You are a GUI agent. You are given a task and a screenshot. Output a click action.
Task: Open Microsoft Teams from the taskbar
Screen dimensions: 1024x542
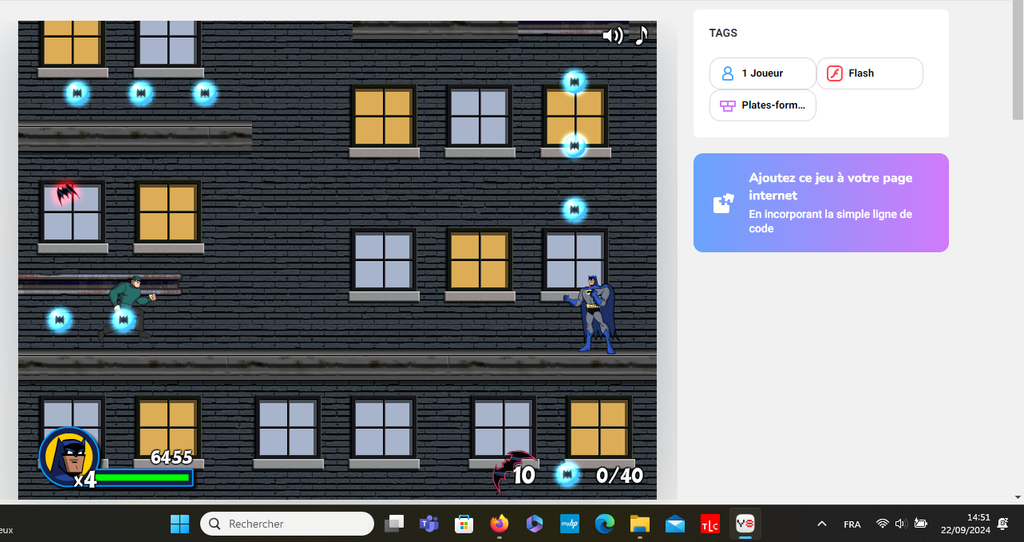click(429, 524)
